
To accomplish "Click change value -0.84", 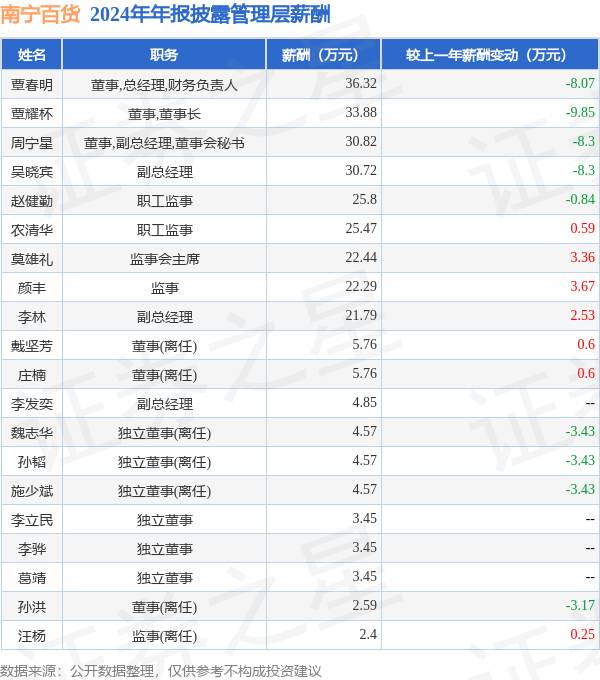I will click(580, 199).
